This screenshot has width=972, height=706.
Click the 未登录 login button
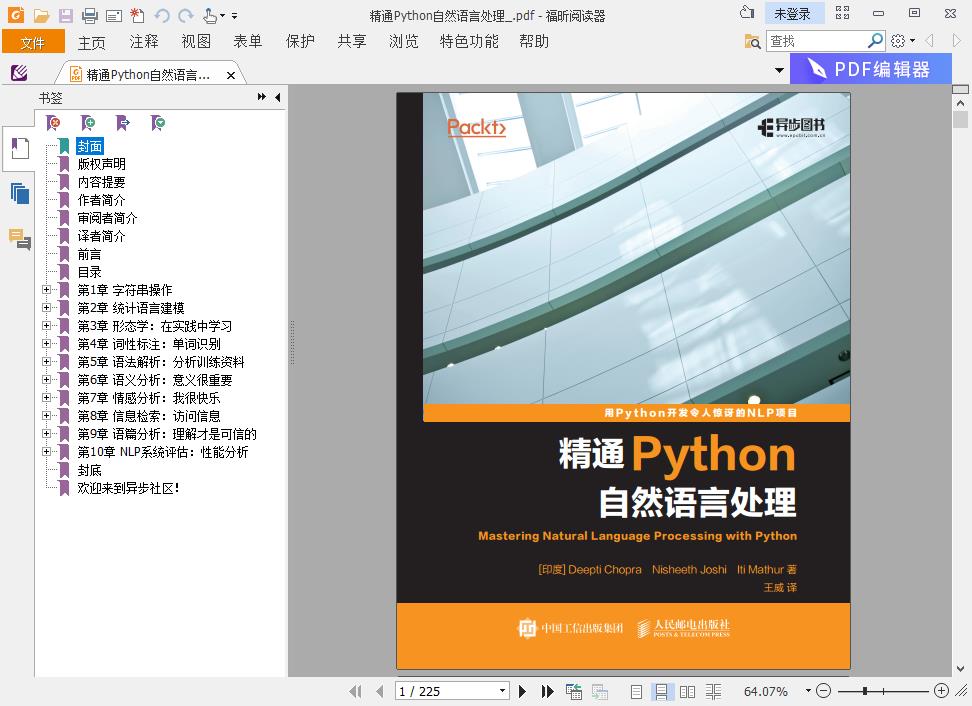[x=795, y=13]
